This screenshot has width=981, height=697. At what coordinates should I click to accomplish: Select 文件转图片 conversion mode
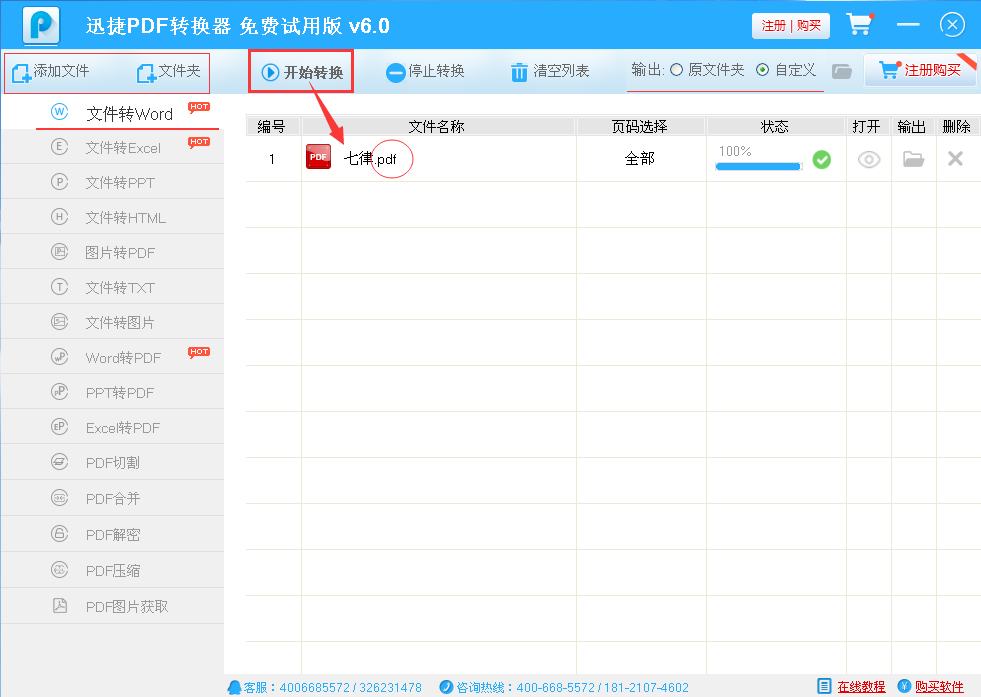[113, 322]
